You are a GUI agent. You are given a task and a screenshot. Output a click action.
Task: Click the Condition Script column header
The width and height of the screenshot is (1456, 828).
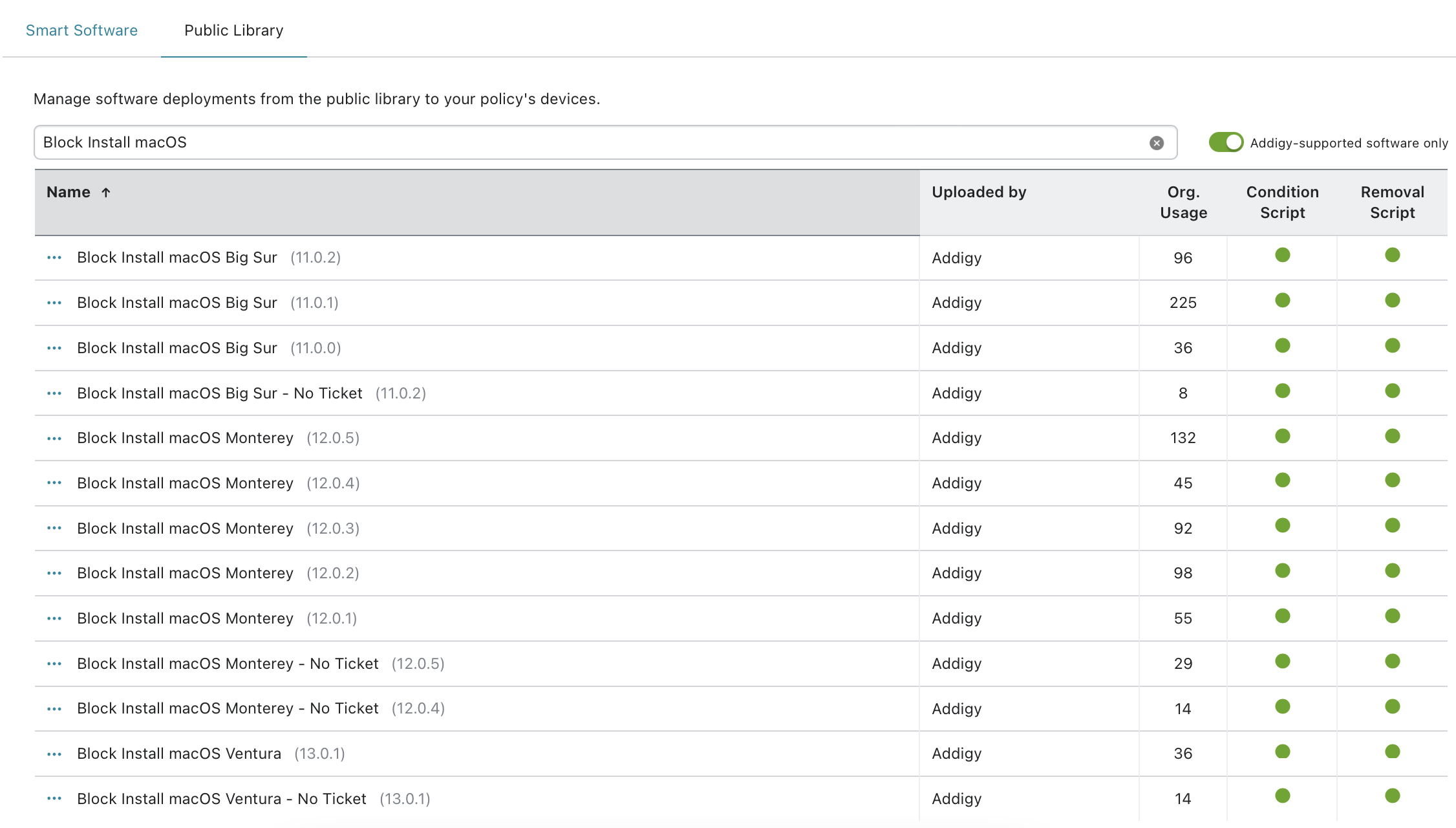[1282, 202]
